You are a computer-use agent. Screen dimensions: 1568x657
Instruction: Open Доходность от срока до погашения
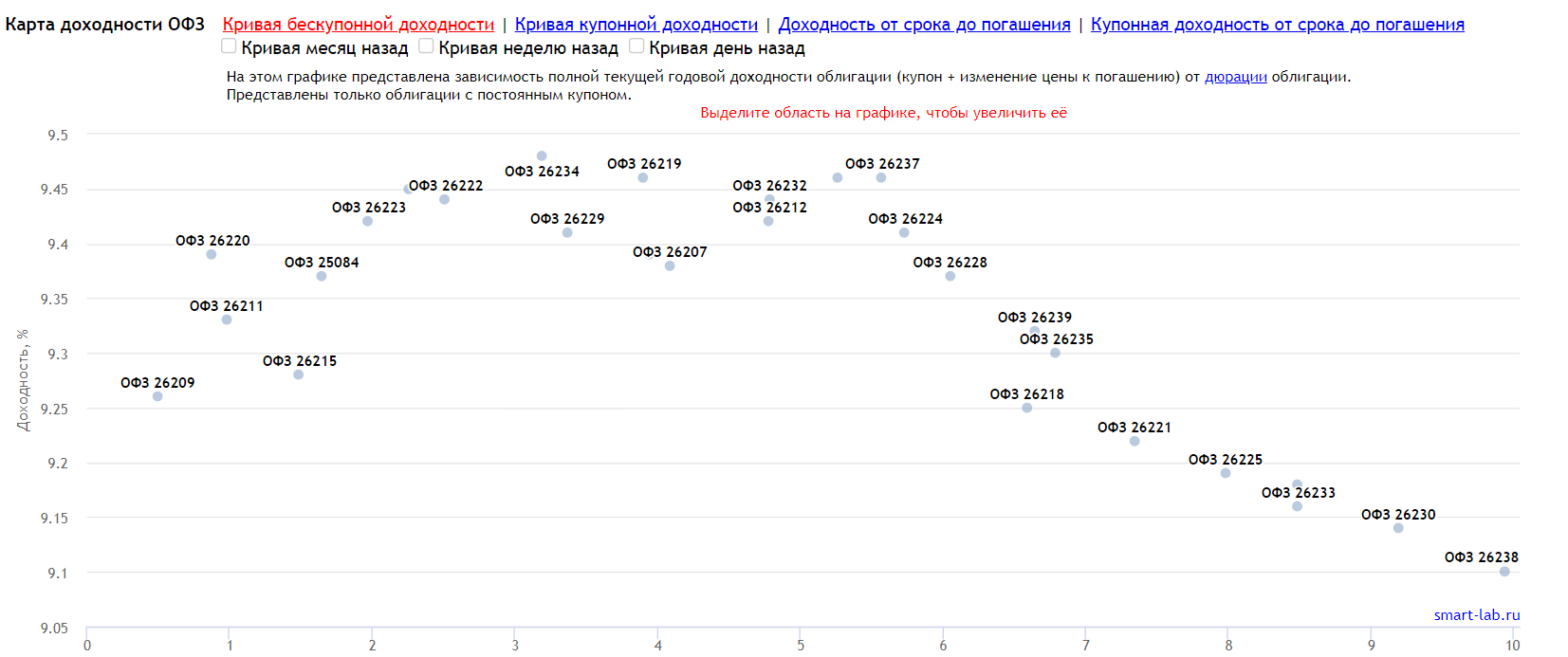tap(924, 25)
